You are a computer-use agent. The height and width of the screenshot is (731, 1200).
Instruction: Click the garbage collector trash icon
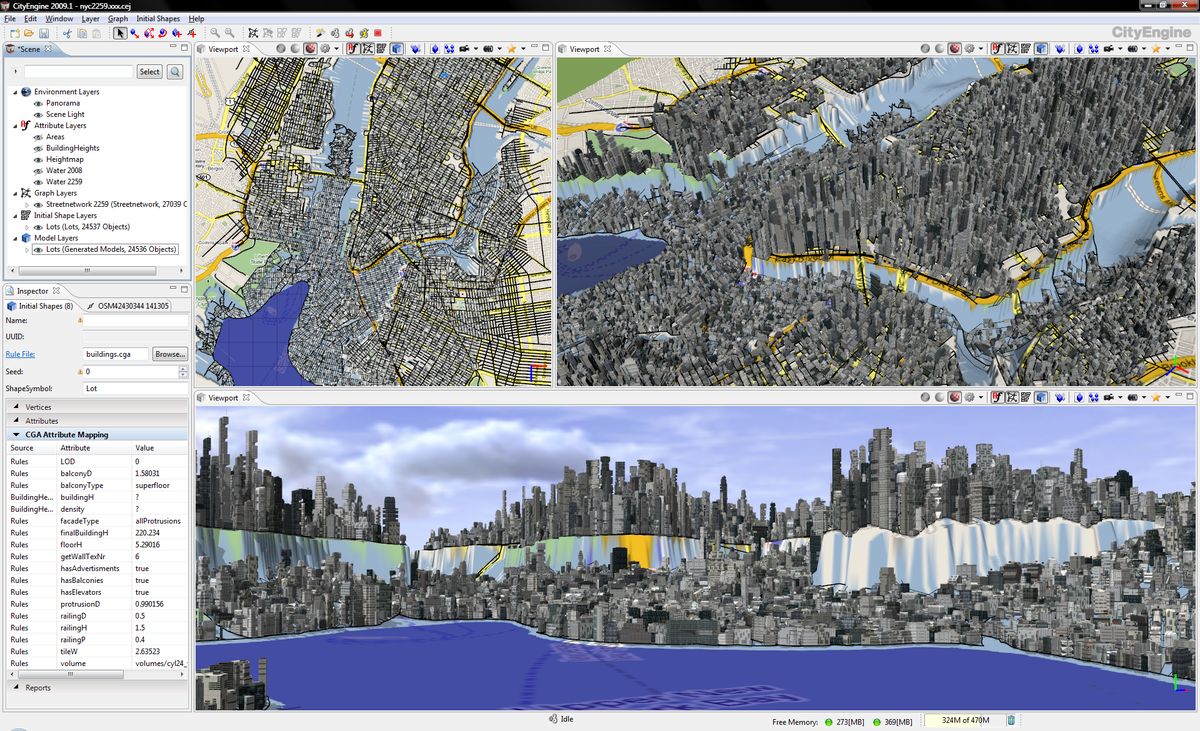pyautogui.click(x=1011, y=720)
